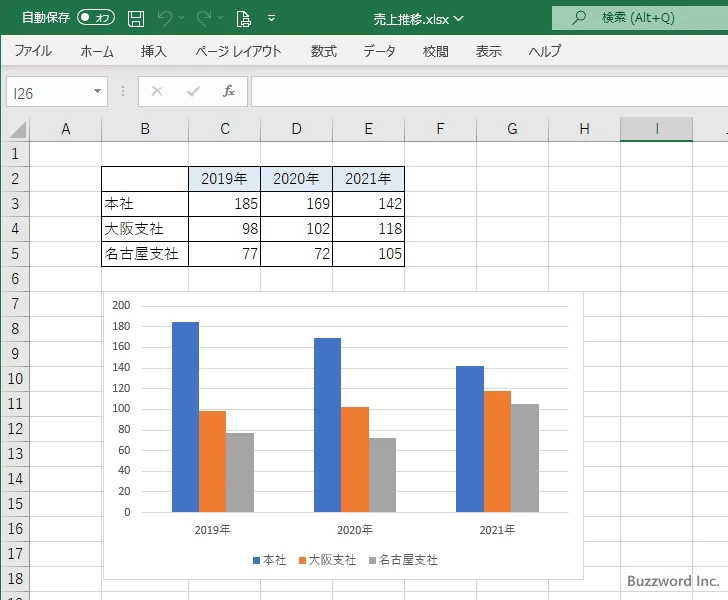Expand the Name Box dropdown arrow
Screen dimensions: 728x600
98,91
